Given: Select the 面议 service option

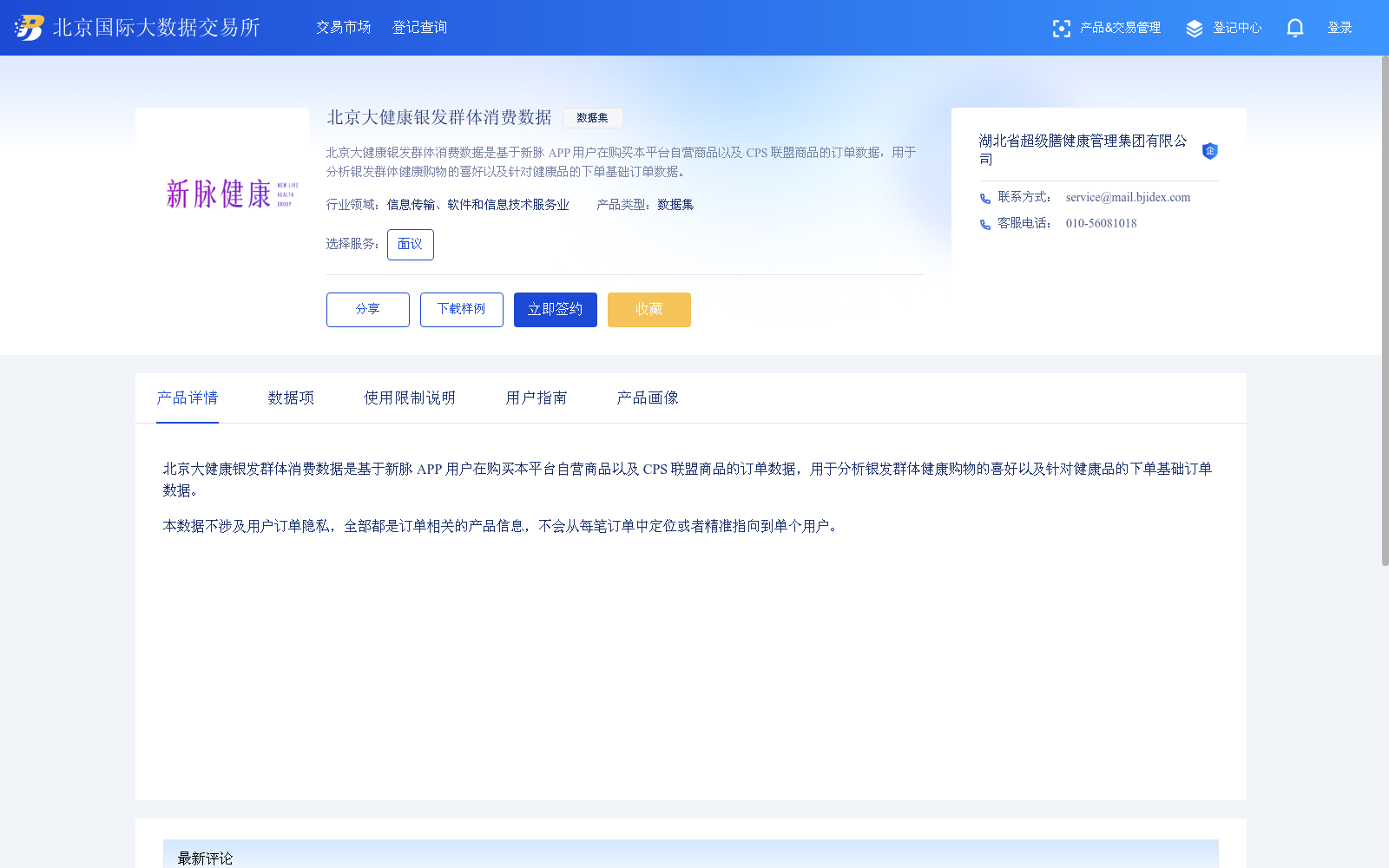Looking at the screenshot, I should (411, 245).
